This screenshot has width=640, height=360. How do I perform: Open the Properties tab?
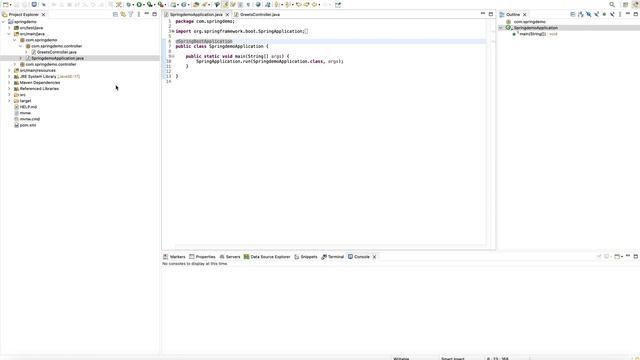click(202, 257)
